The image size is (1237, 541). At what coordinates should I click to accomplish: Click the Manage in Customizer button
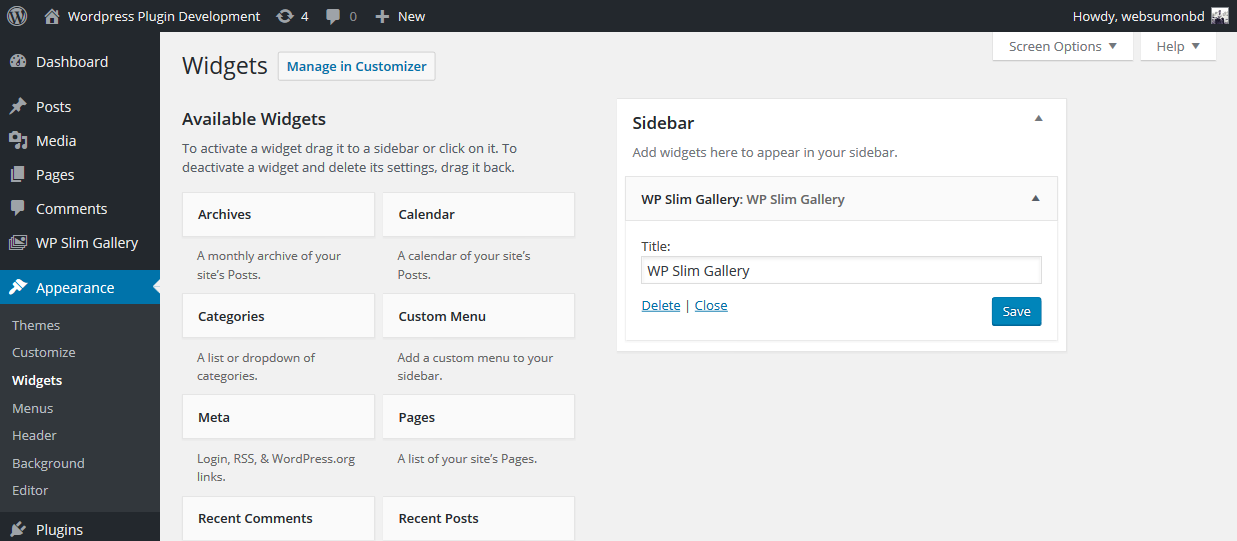356,66
